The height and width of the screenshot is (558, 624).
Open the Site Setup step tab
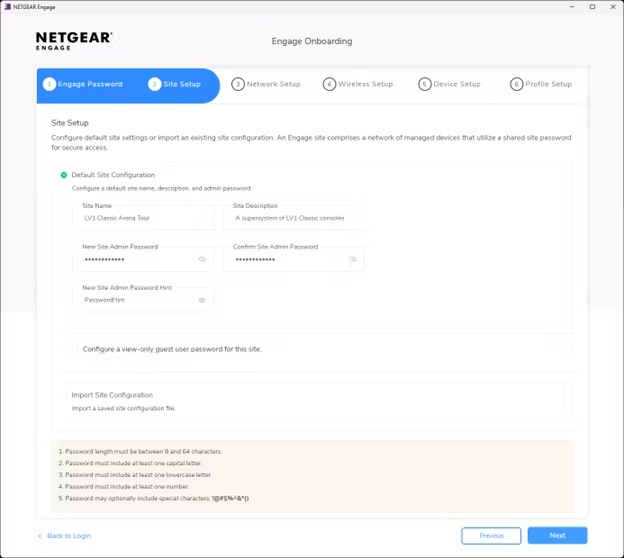point(175,84)
